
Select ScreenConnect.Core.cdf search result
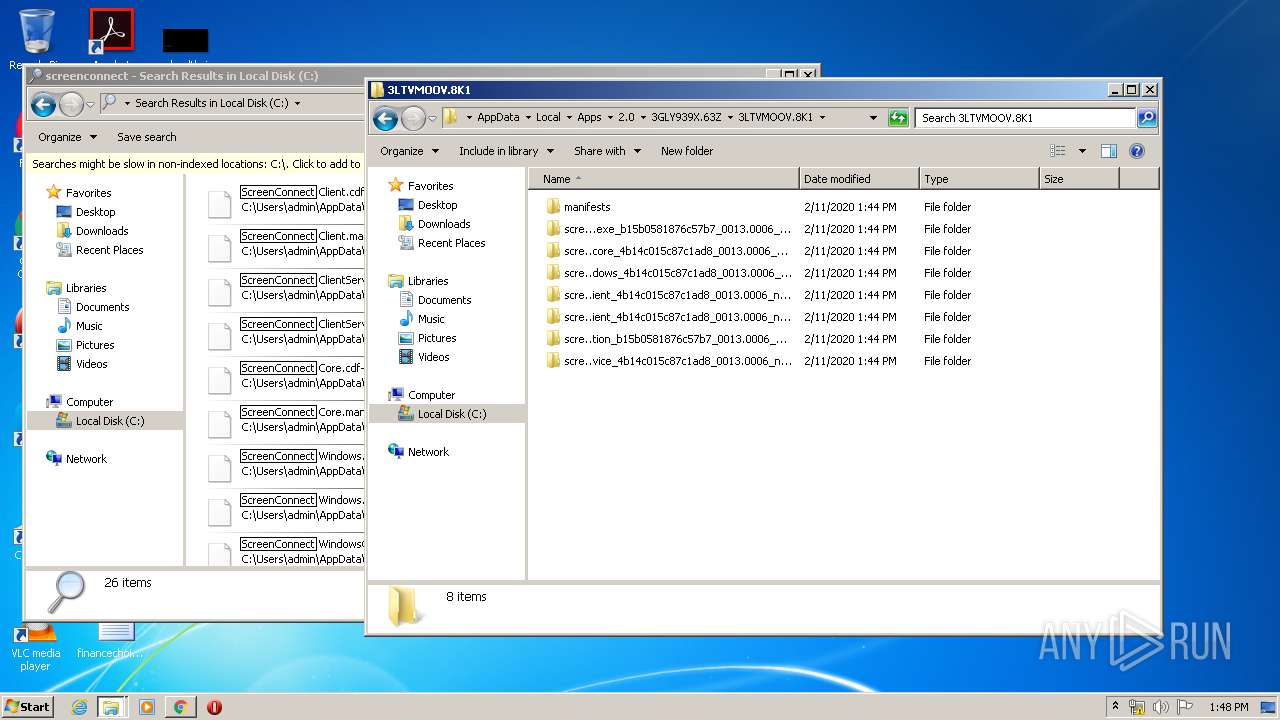(285, 375)
